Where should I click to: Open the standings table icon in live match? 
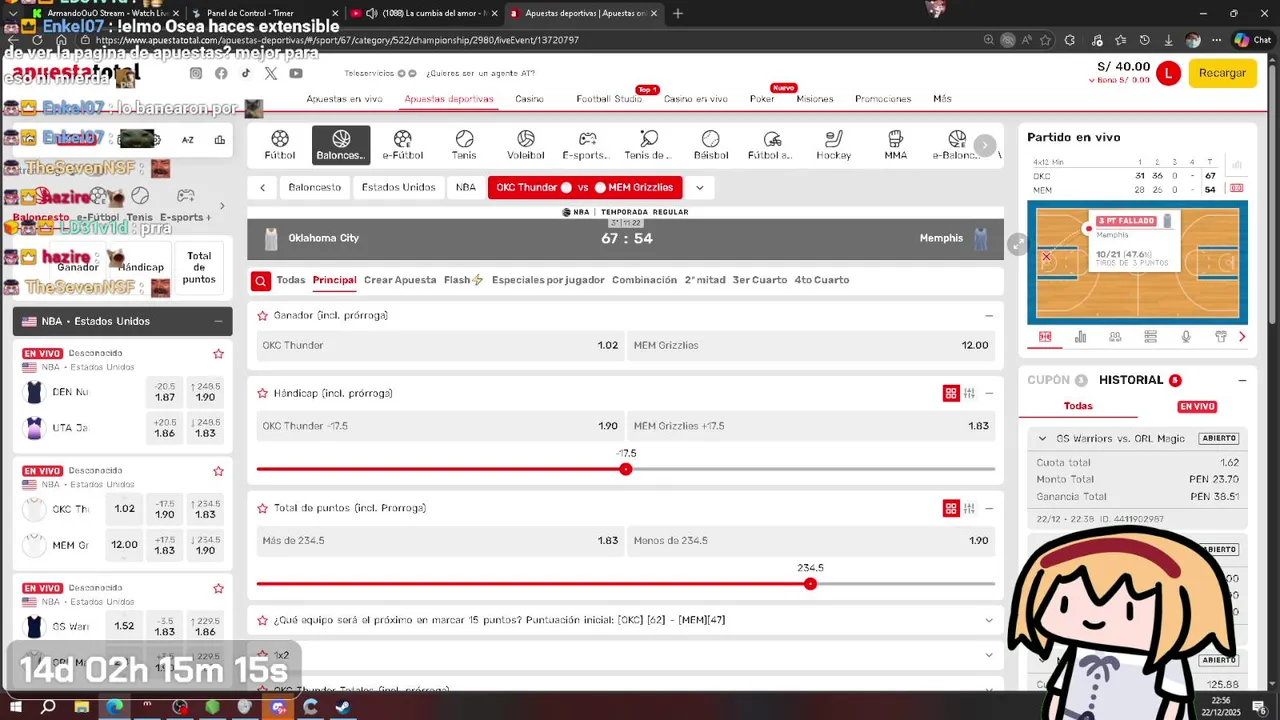[1150, 337]
